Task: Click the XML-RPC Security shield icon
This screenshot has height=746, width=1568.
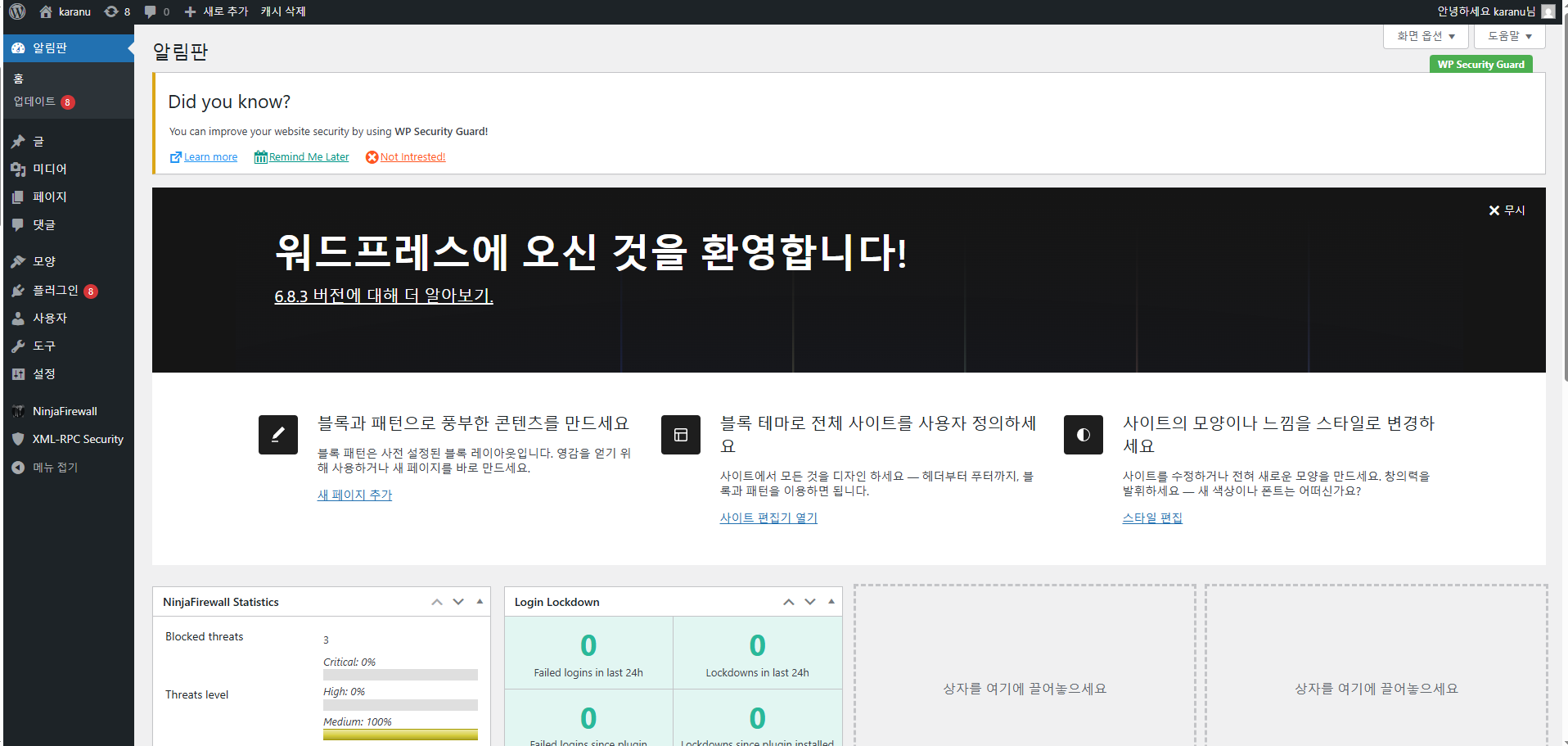Action: [x=18, y=439]
